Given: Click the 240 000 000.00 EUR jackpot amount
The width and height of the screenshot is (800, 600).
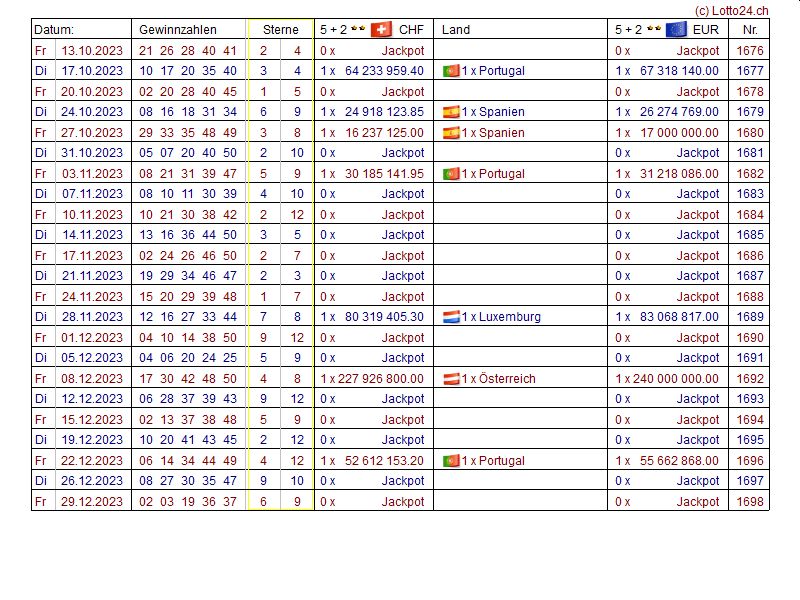Looking at the screenshot, I should pos(674,379).
